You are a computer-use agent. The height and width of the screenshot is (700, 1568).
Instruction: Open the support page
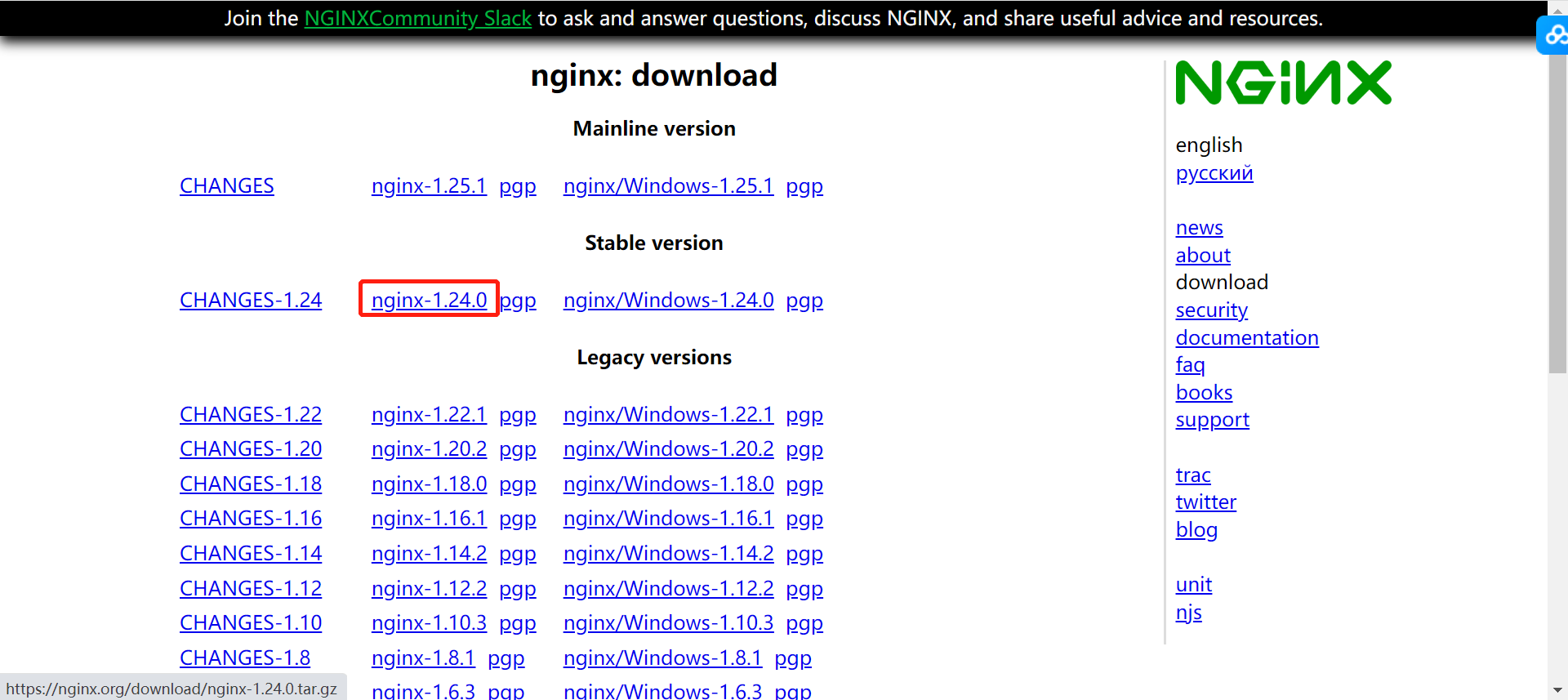pos(1213,420)
